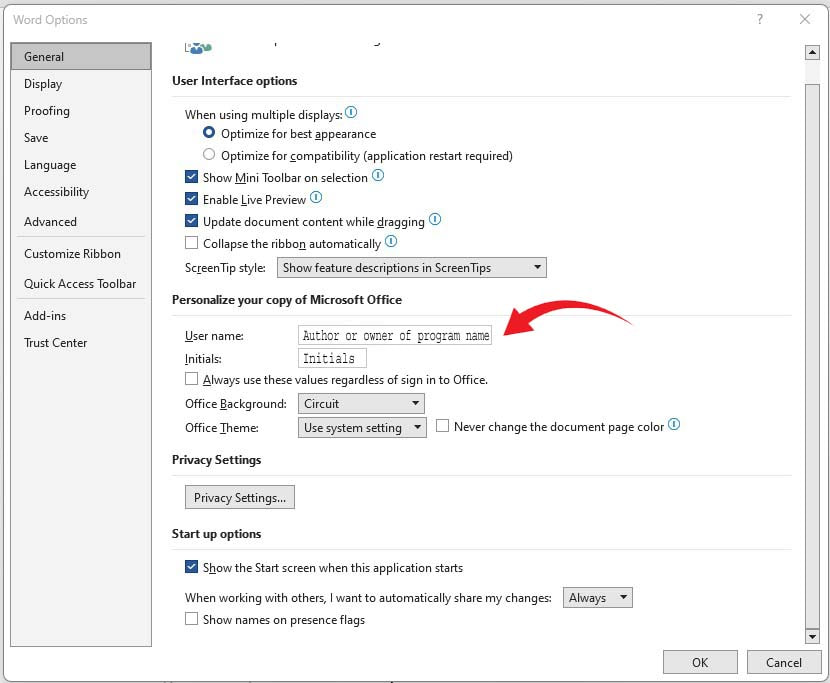This screenshot has width=830, height=683.
Task: Click the Cancel button
Action: (784, 662)
